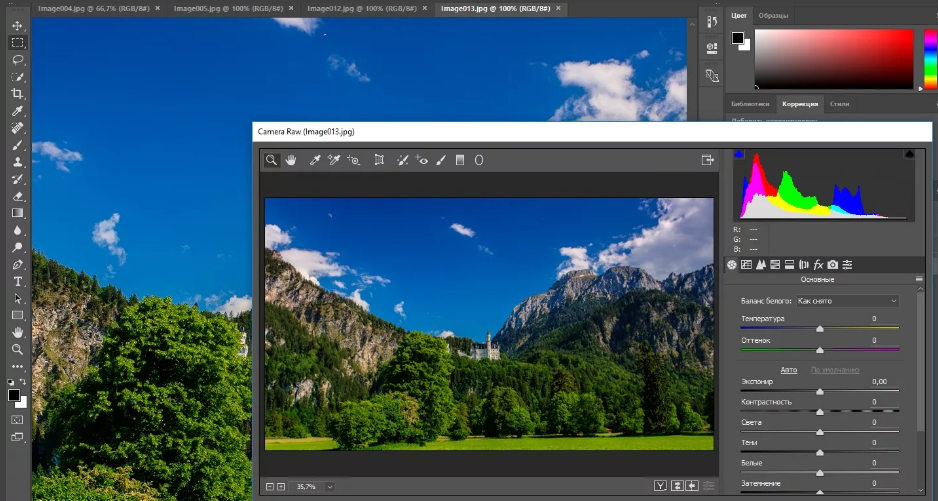Viewport: 938px width, 501px height.
Task: Click the Auto tone link
Action: (x=788, y=370)
